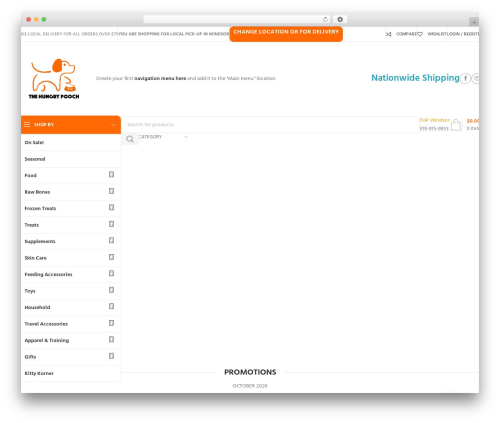Select the Food category
This screenshot has height=423, width=500.
[71, 175]
